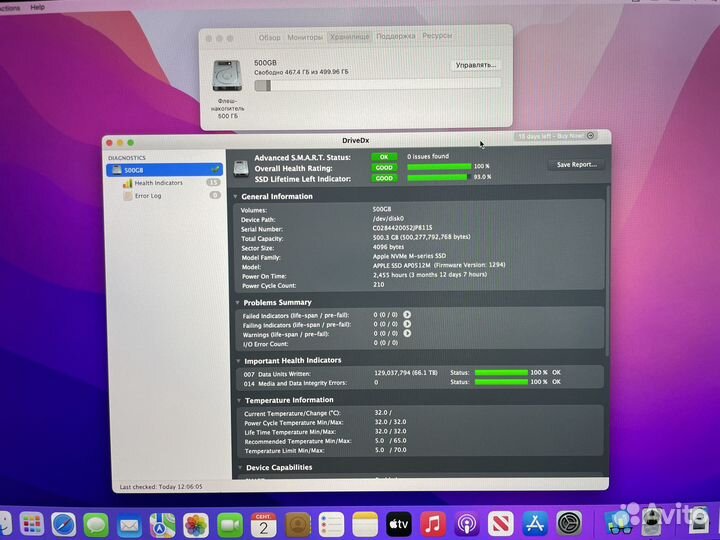Switch to the Мониторы tab

304,37
